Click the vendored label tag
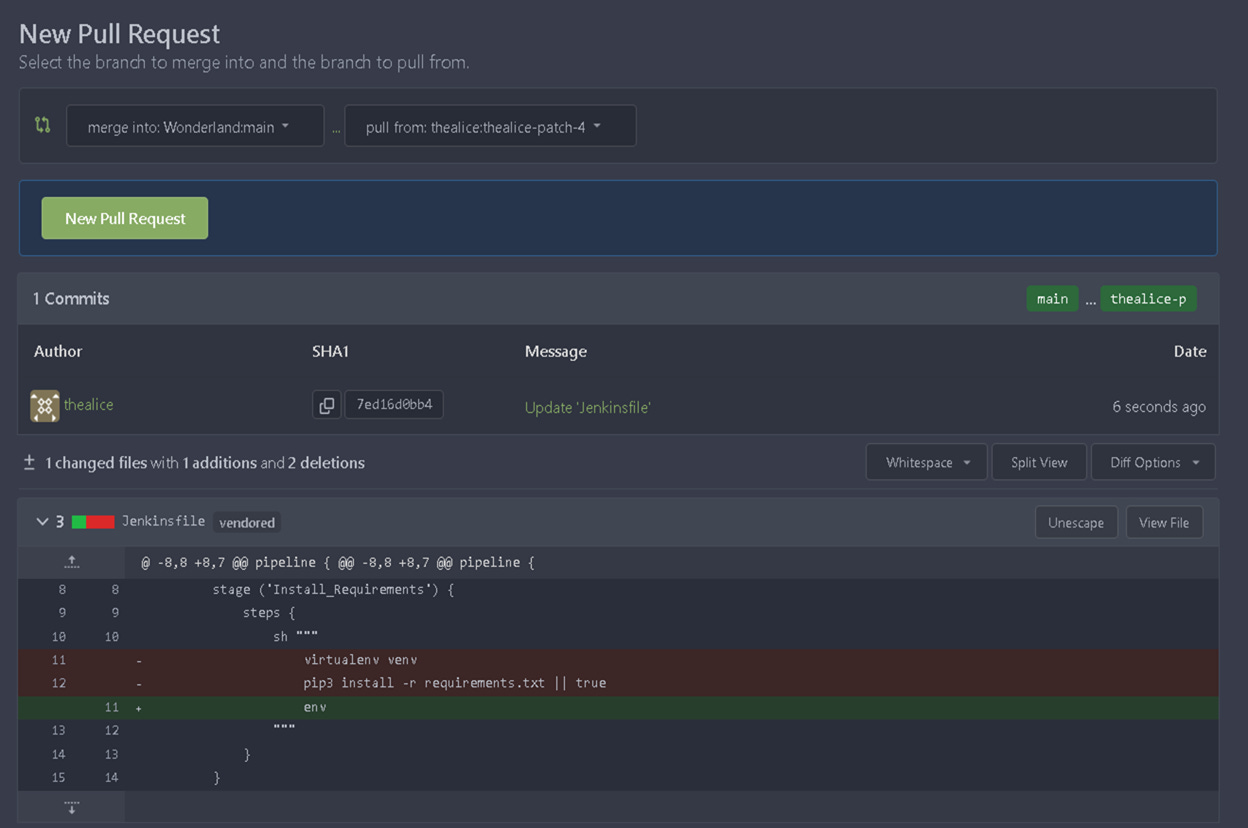This screenshot has width=1248, height=828. pos(247,522)
